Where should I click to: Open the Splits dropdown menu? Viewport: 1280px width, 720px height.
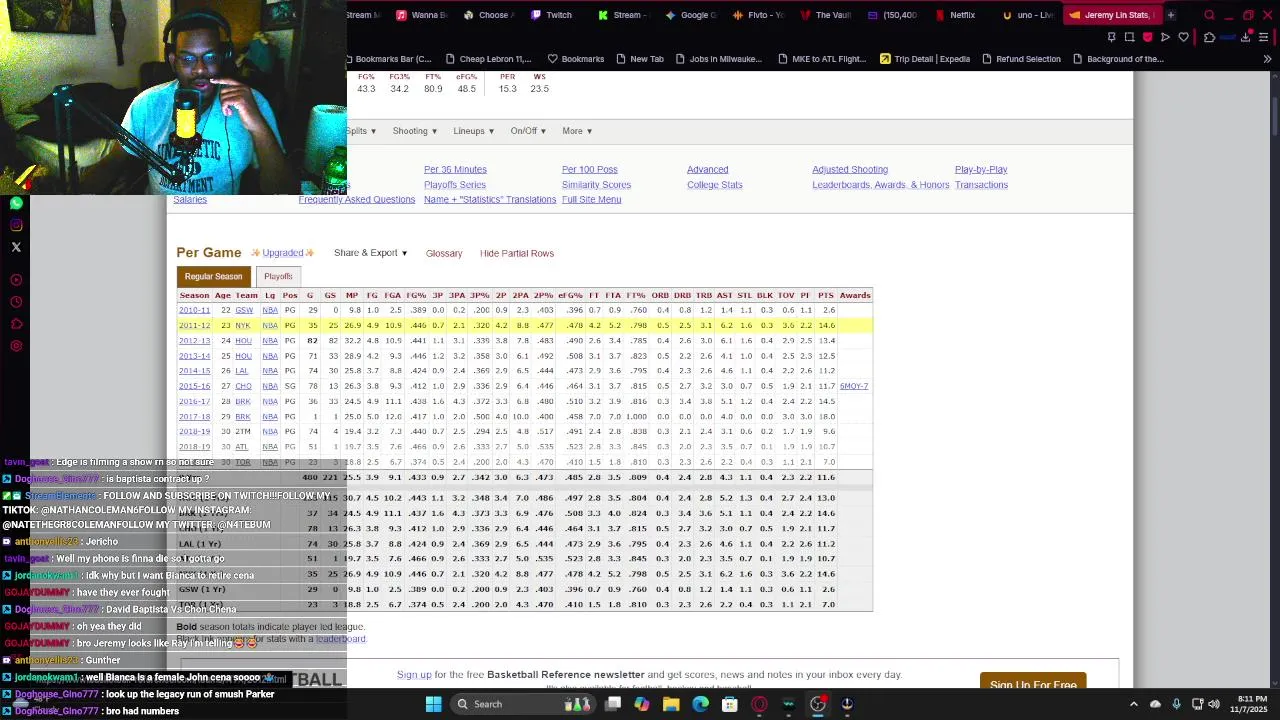click(361, 131)
